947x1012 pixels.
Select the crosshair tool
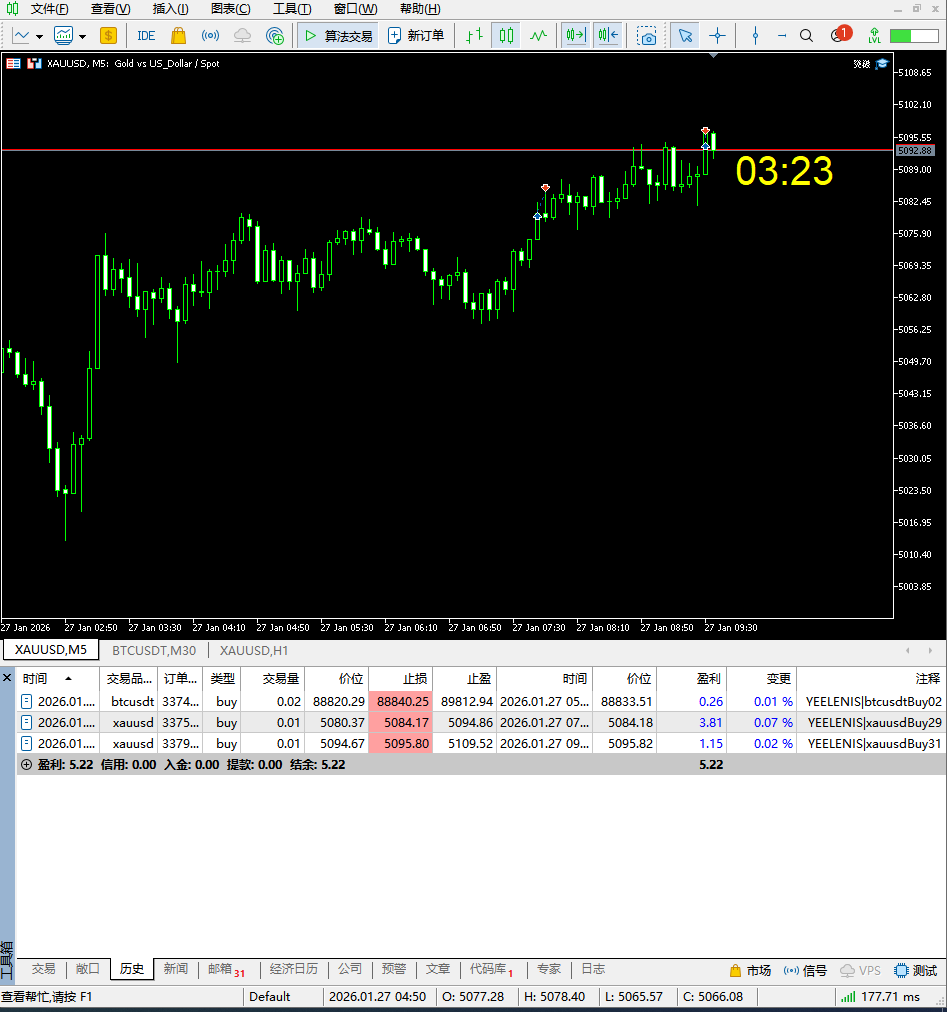(717, 35)
